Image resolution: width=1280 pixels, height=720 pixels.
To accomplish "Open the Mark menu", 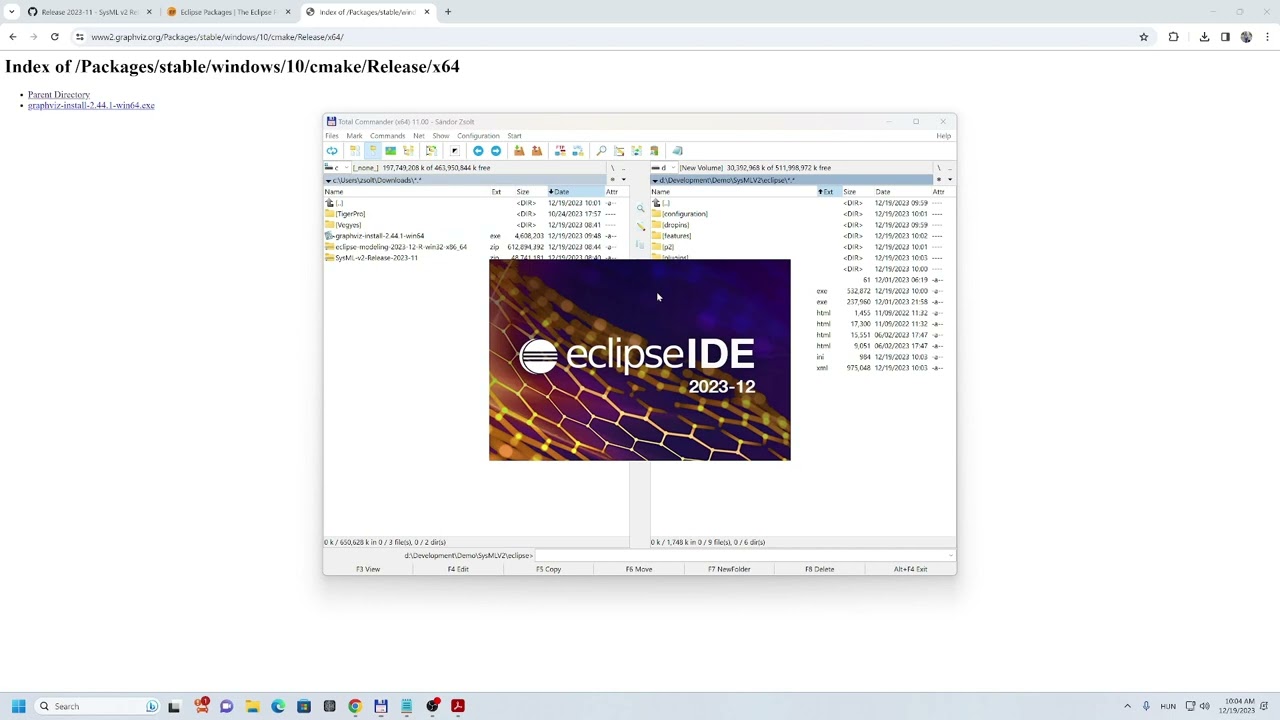I will pos(355,136).
